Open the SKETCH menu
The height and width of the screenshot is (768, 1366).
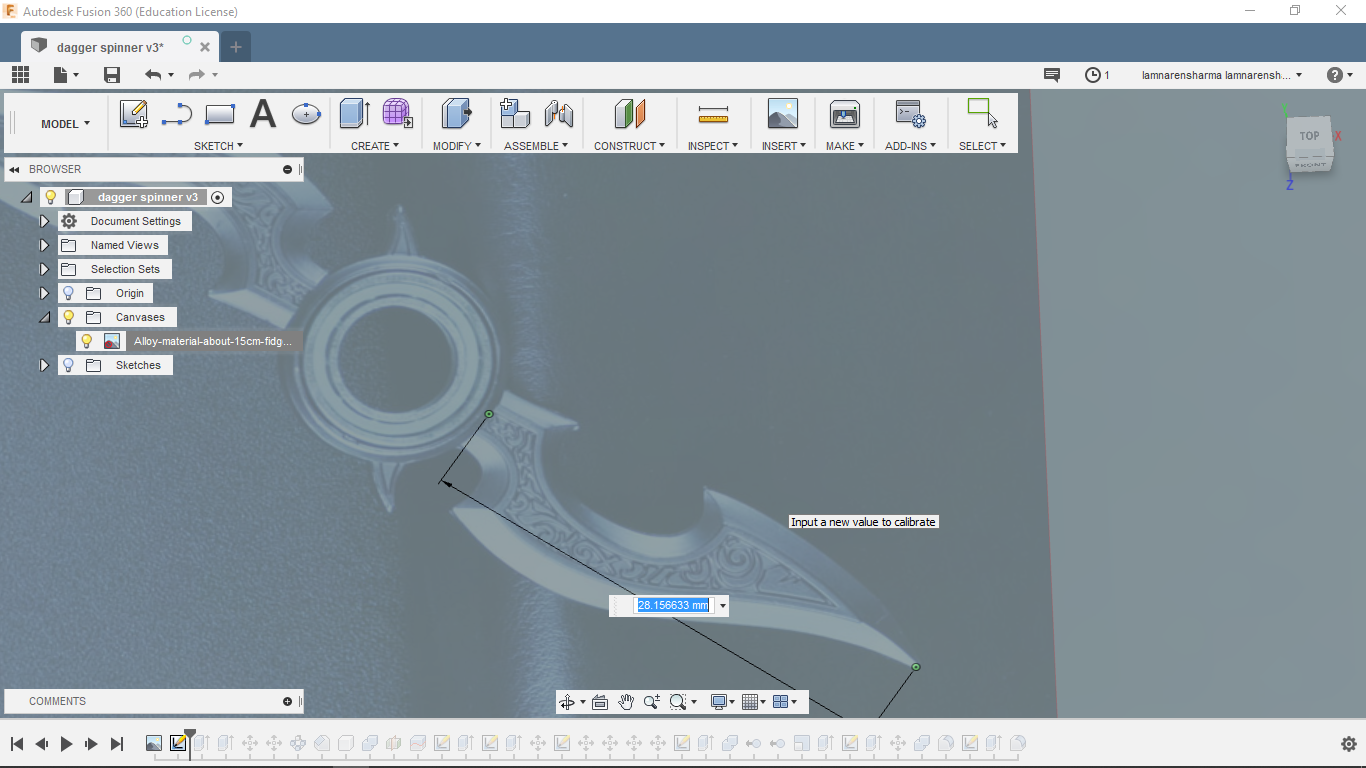point(219,146)
